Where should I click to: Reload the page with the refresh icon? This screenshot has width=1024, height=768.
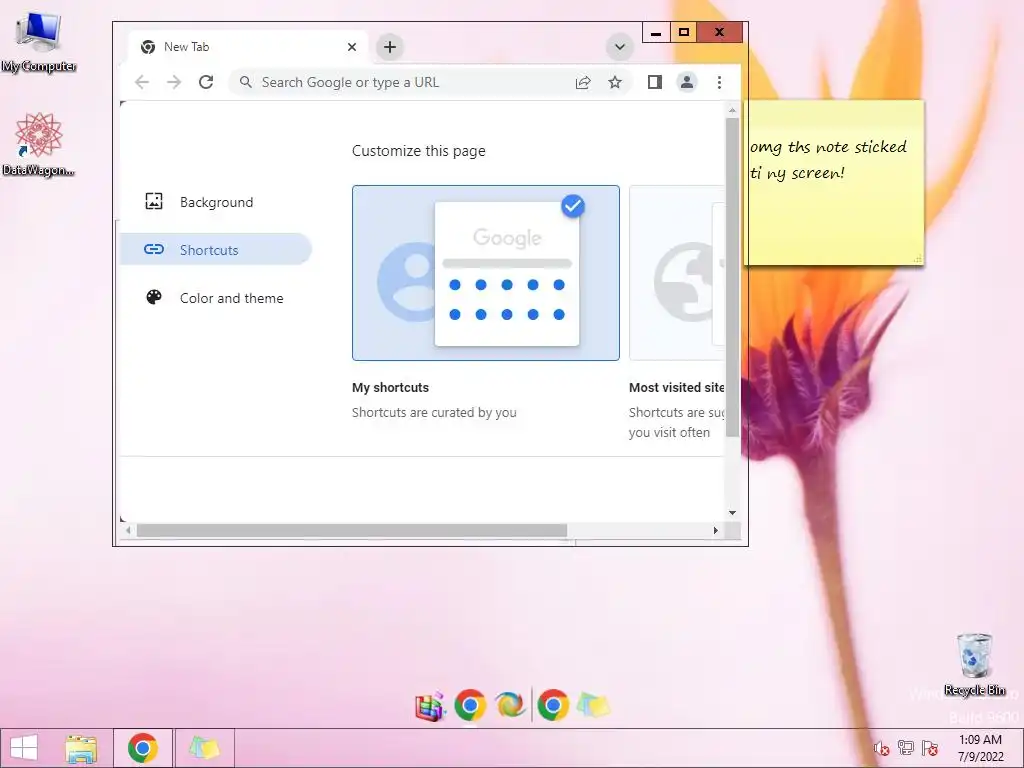point(206,82)
